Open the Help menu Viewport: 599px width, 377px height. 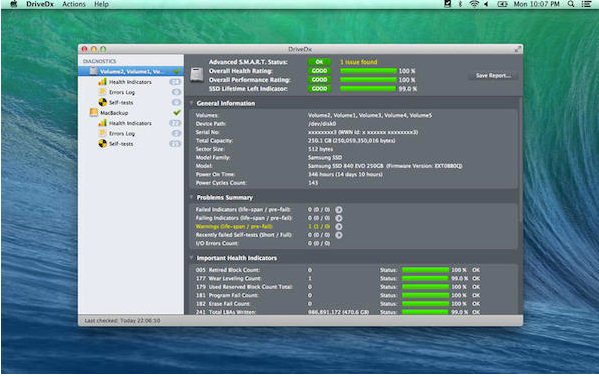coord(101,4)
